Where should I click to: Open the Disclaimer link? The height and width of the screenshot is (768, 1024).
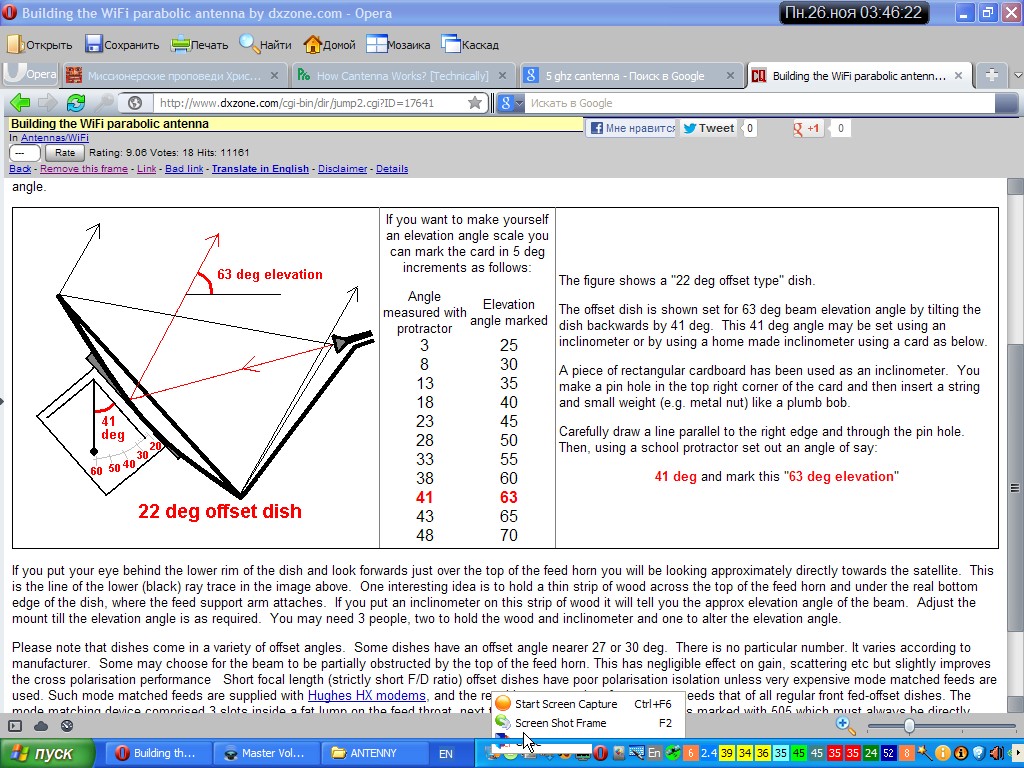pos(342,168)
